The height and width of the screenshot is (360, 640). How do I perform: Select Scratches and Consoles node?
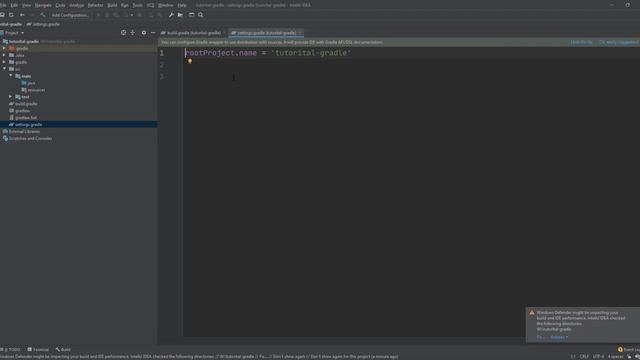pos(27,138)
